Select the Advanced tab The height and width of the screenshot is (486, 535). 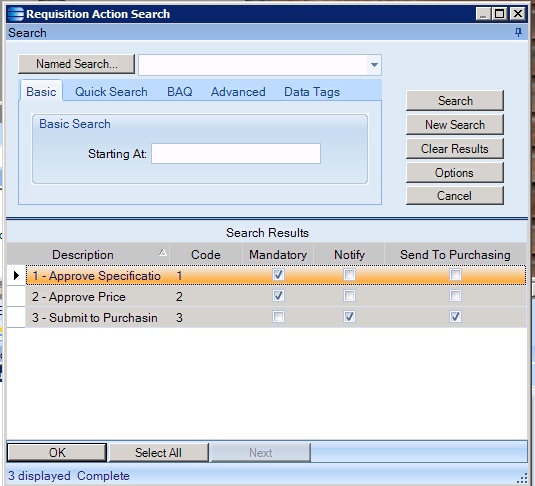pos(238,92)
